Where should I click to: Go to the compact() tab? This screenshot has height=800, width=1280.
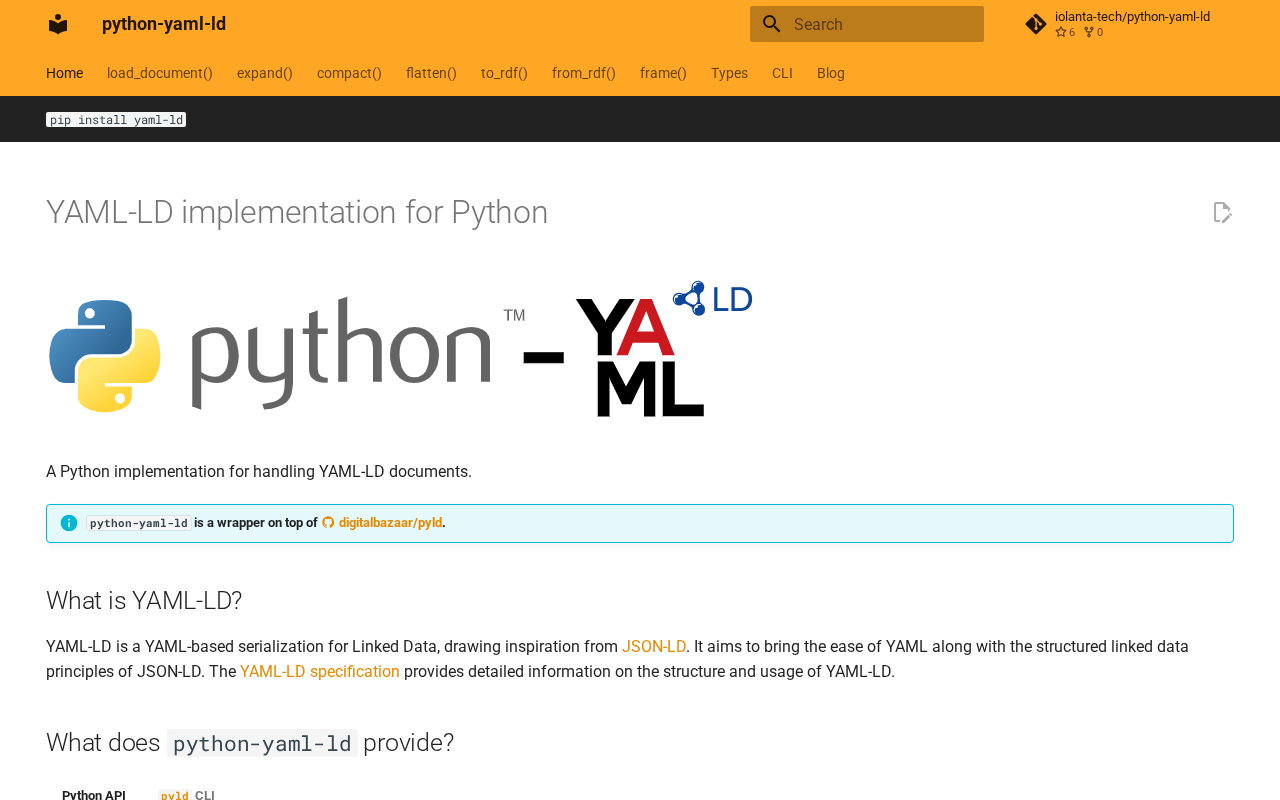[349, 73]
